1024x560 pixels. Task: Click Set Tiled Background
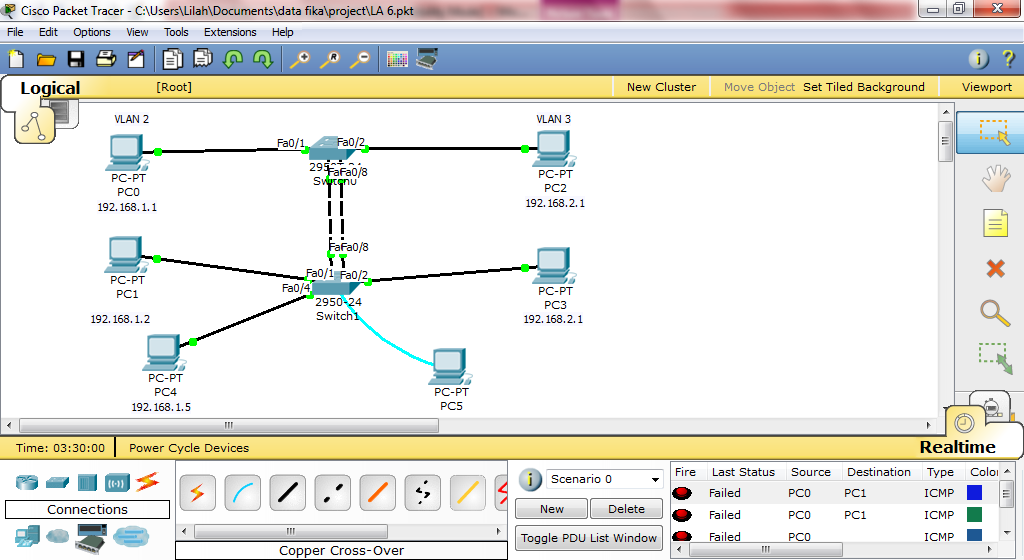863,87
